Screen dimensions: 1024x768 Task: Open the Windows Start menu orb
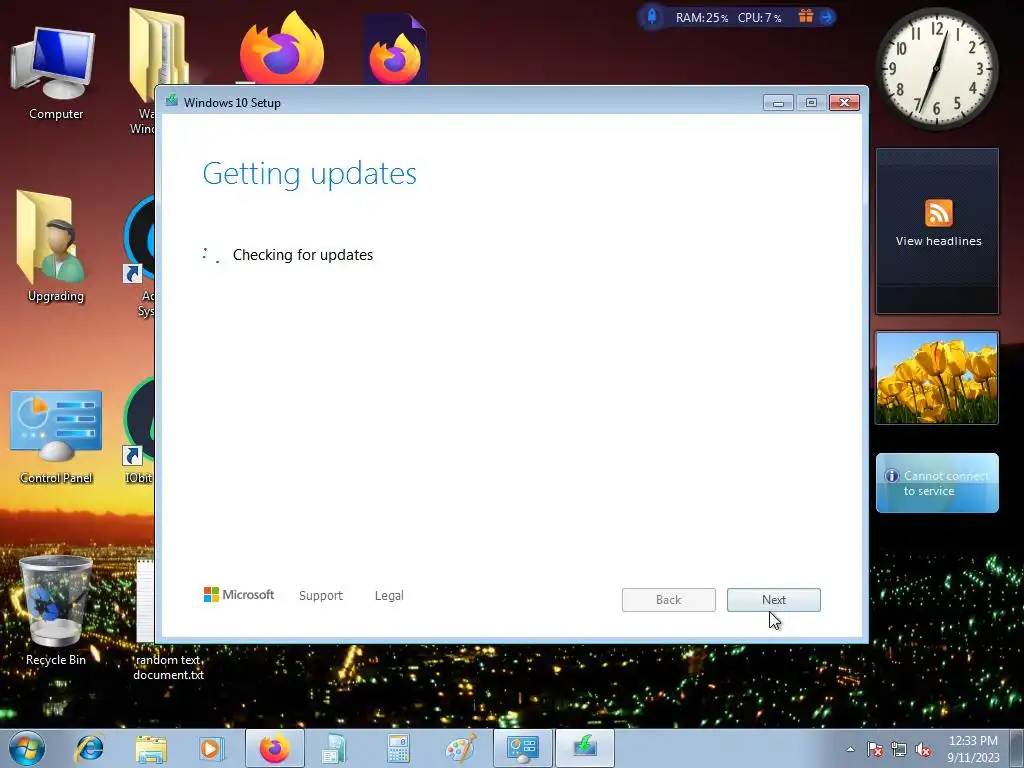tap(27, 748)
